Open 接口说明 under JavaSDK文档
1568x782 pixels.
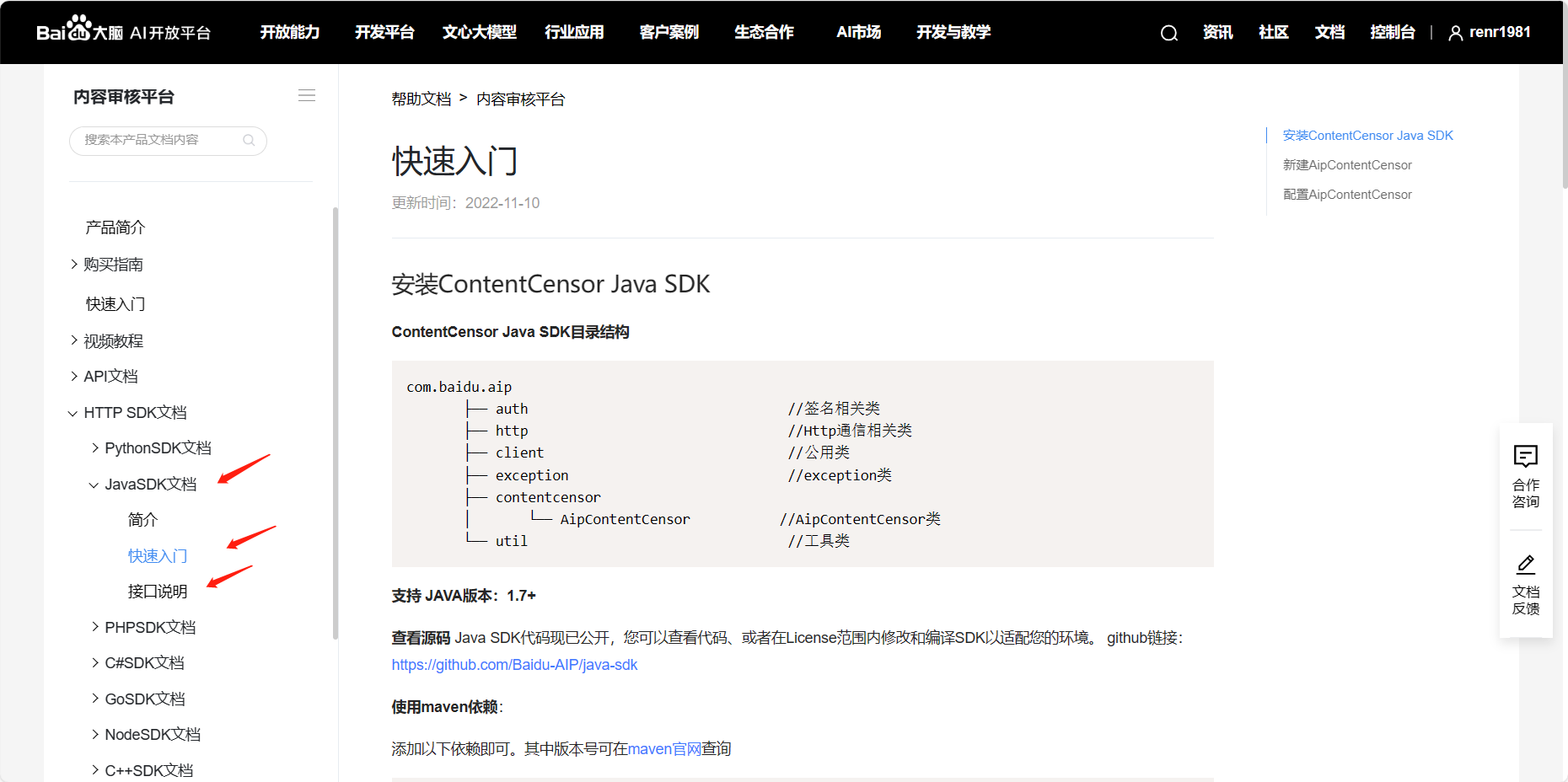coord(158,591)
